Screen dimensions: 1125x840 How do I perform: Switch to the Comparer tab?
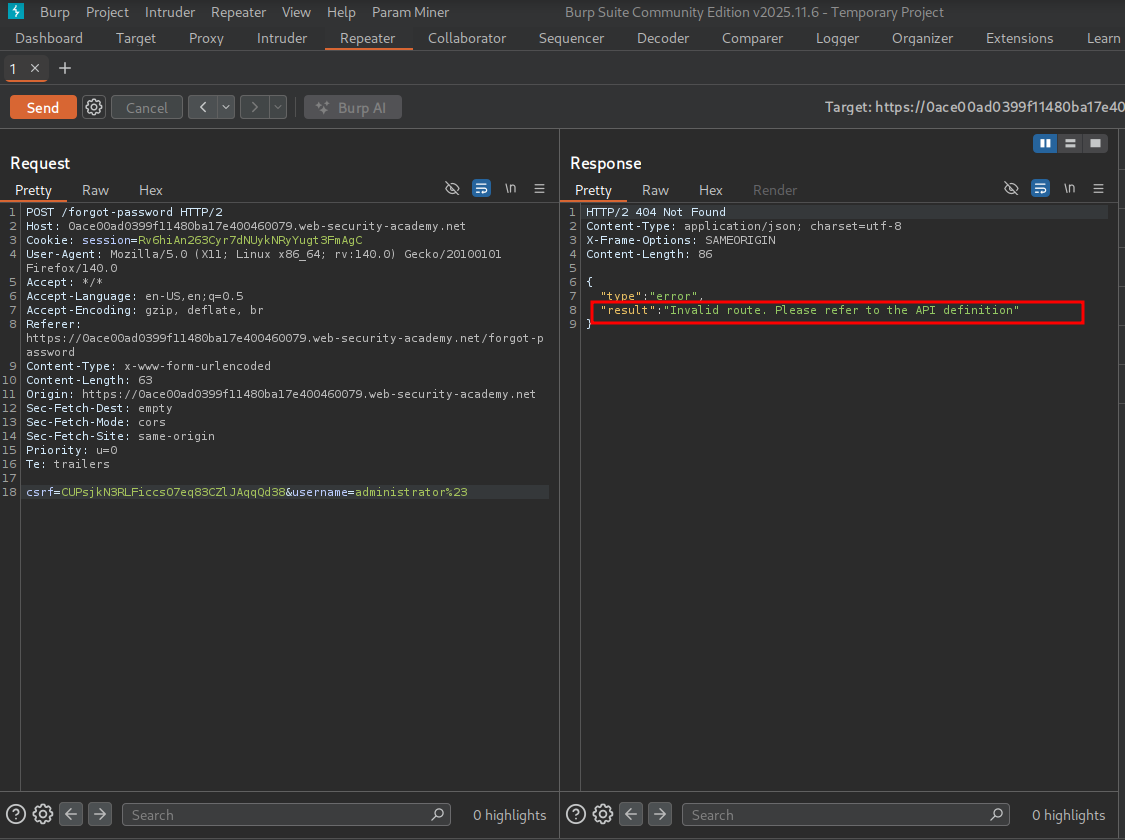coord(752,38)
